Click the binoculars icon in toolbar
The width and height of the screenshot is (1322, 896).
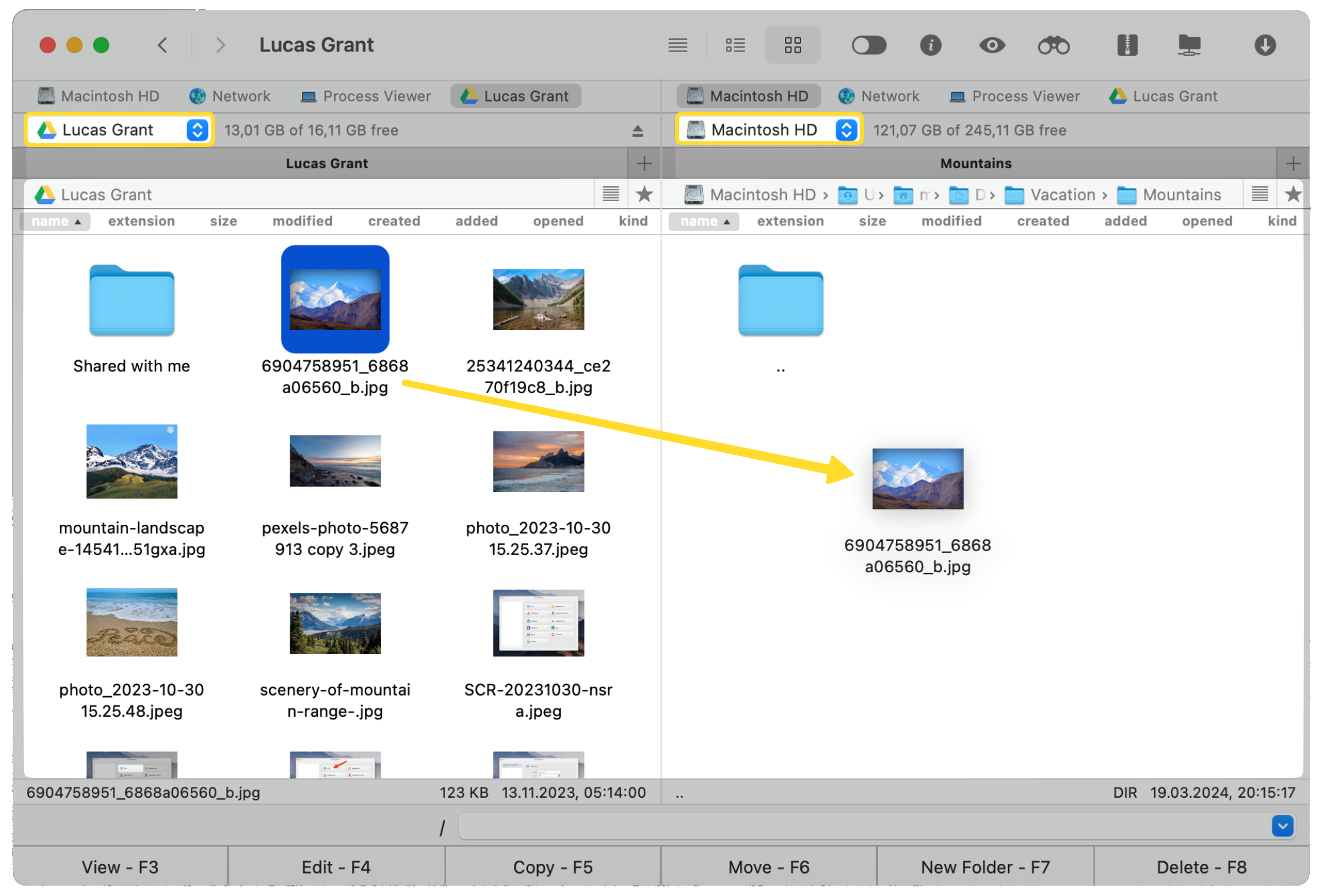[x=1054, y=45]
